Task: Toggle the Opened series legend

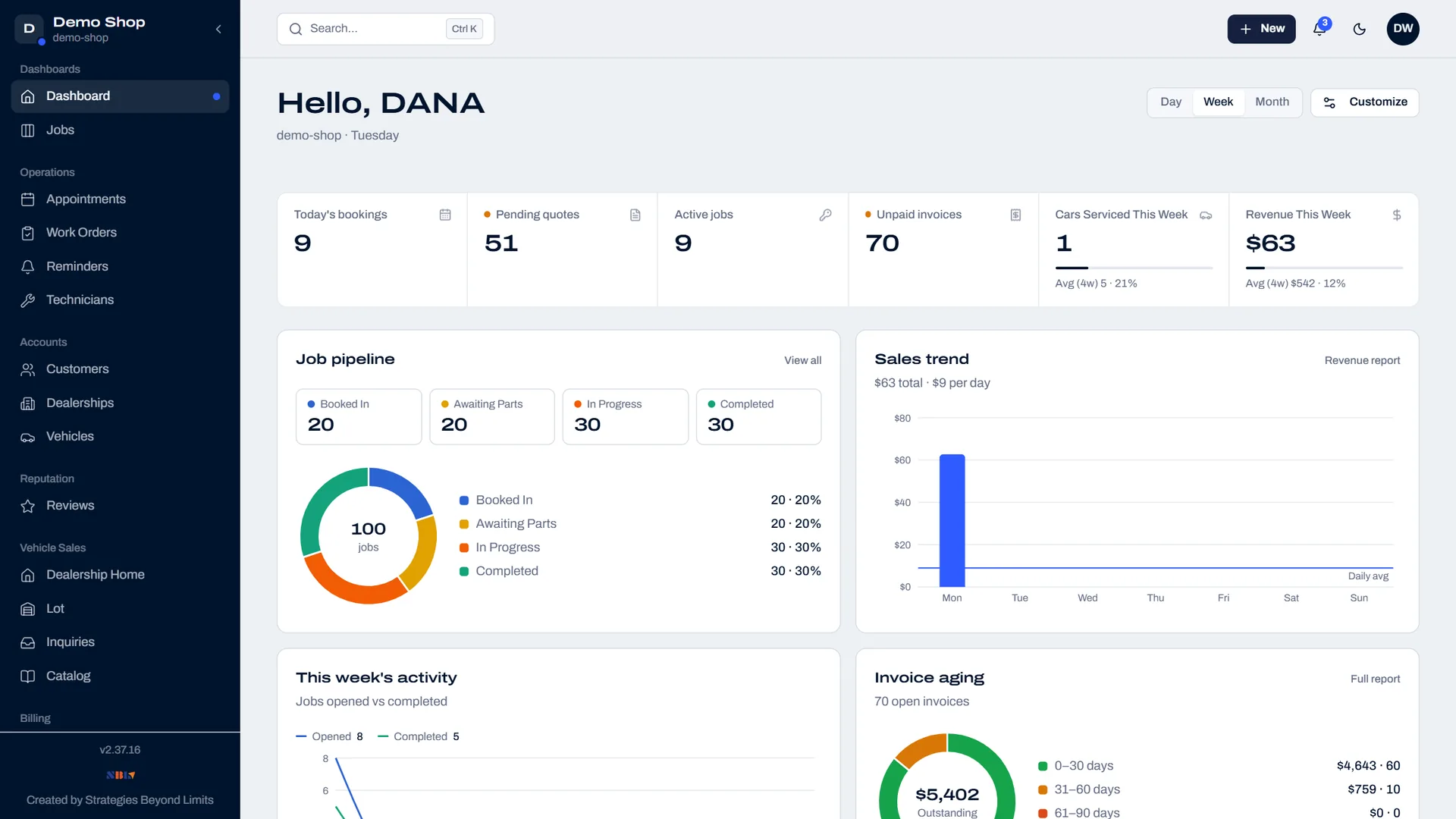Action: click(329, 736)
